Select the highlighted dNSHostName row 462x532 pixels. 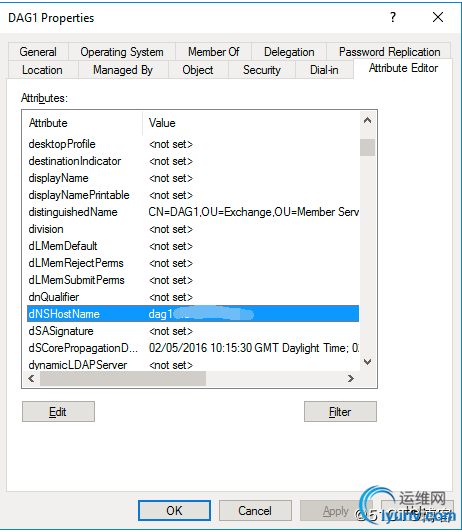tap(193, 314)
